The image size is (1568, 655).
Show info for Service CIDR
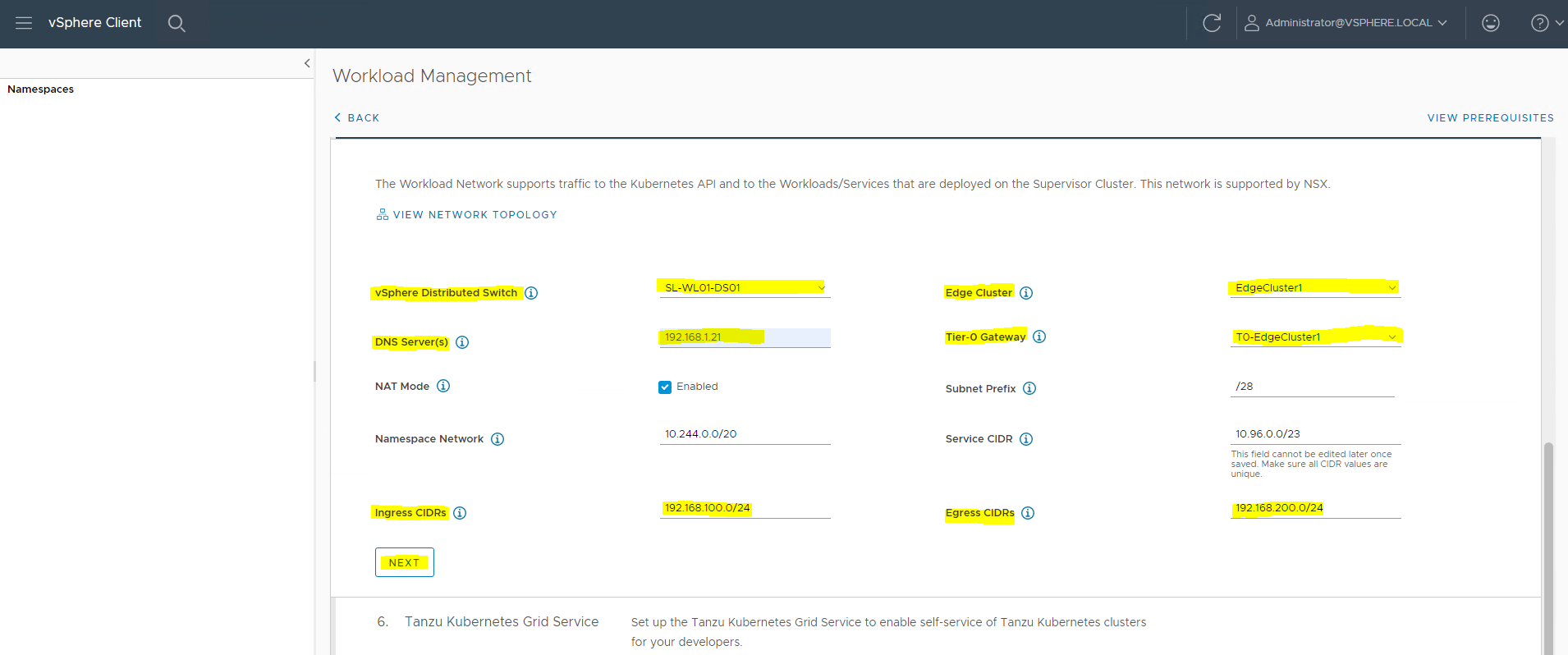click(x=1026, y=439)
